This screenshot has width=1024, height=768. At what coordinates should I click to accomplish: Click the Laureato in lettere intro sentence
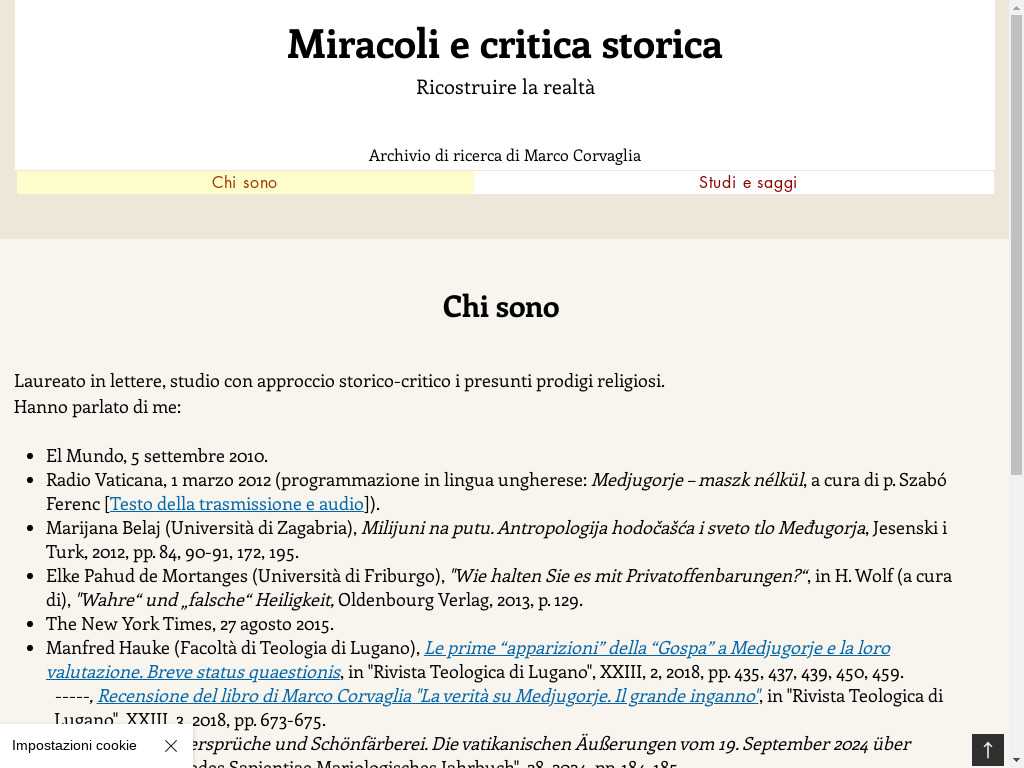point(340,381)
